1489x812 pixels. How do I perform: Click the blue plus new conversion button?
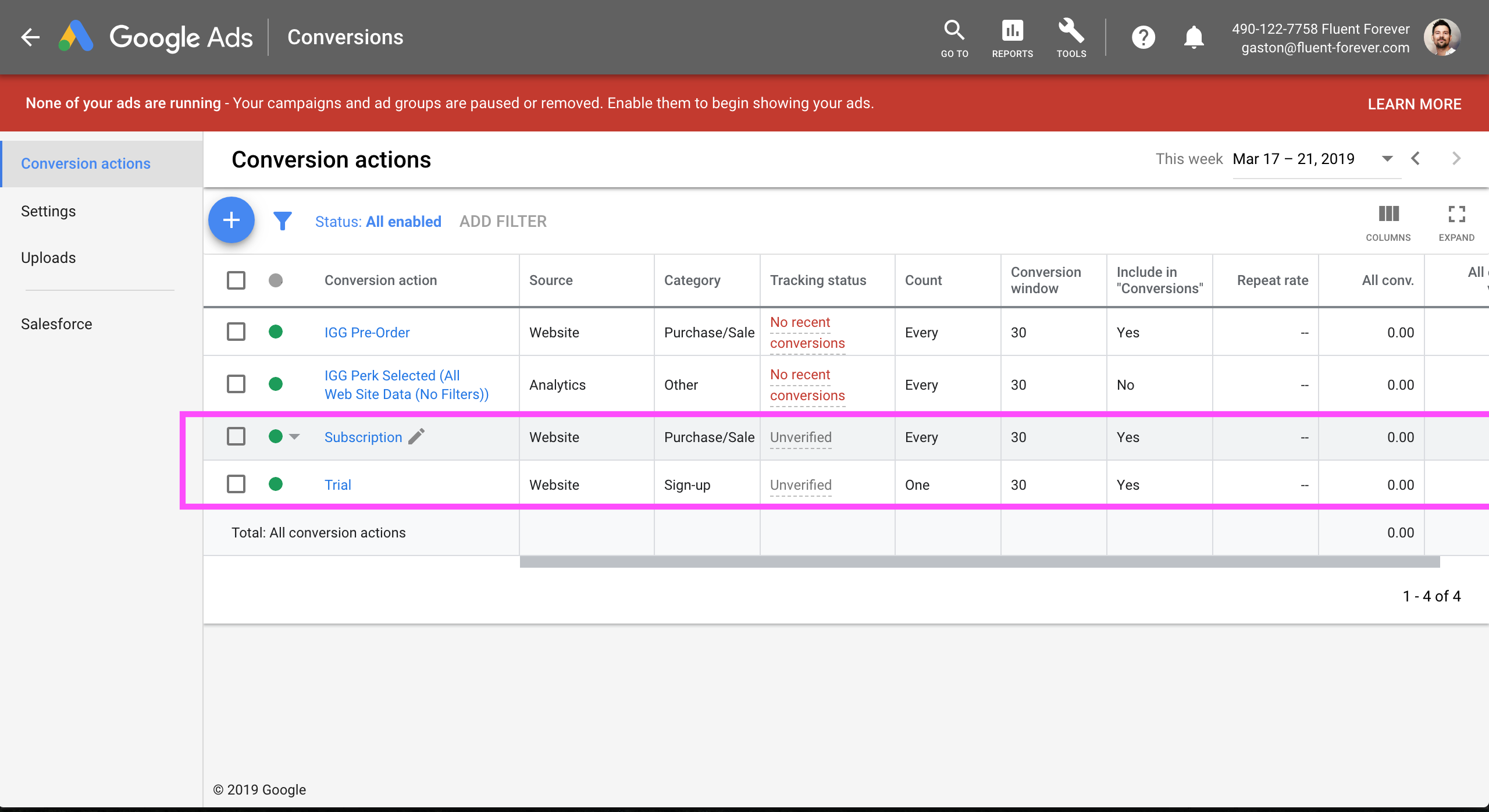(231, 220)
